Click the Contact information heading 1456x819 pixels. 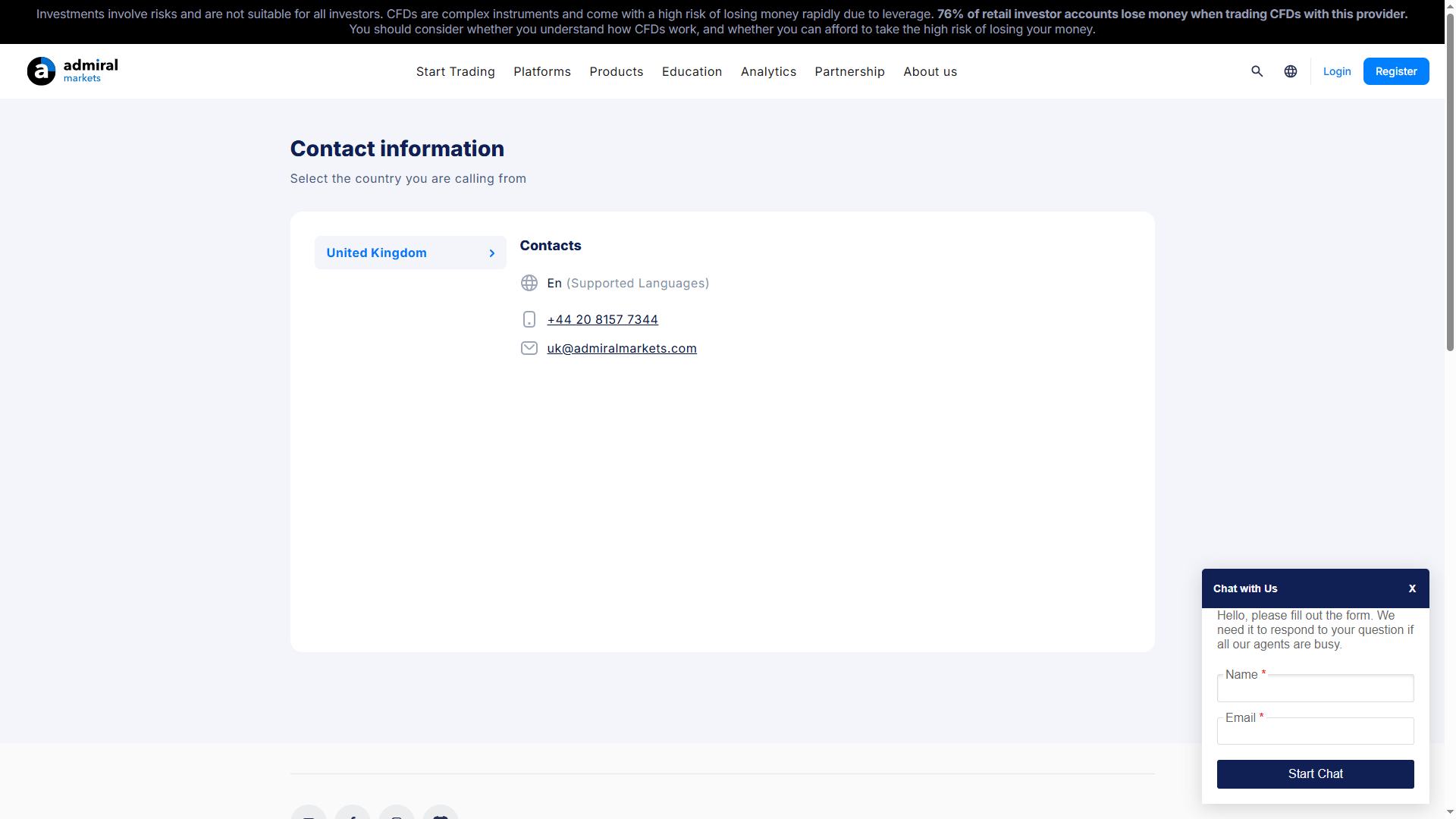[397, 149]
